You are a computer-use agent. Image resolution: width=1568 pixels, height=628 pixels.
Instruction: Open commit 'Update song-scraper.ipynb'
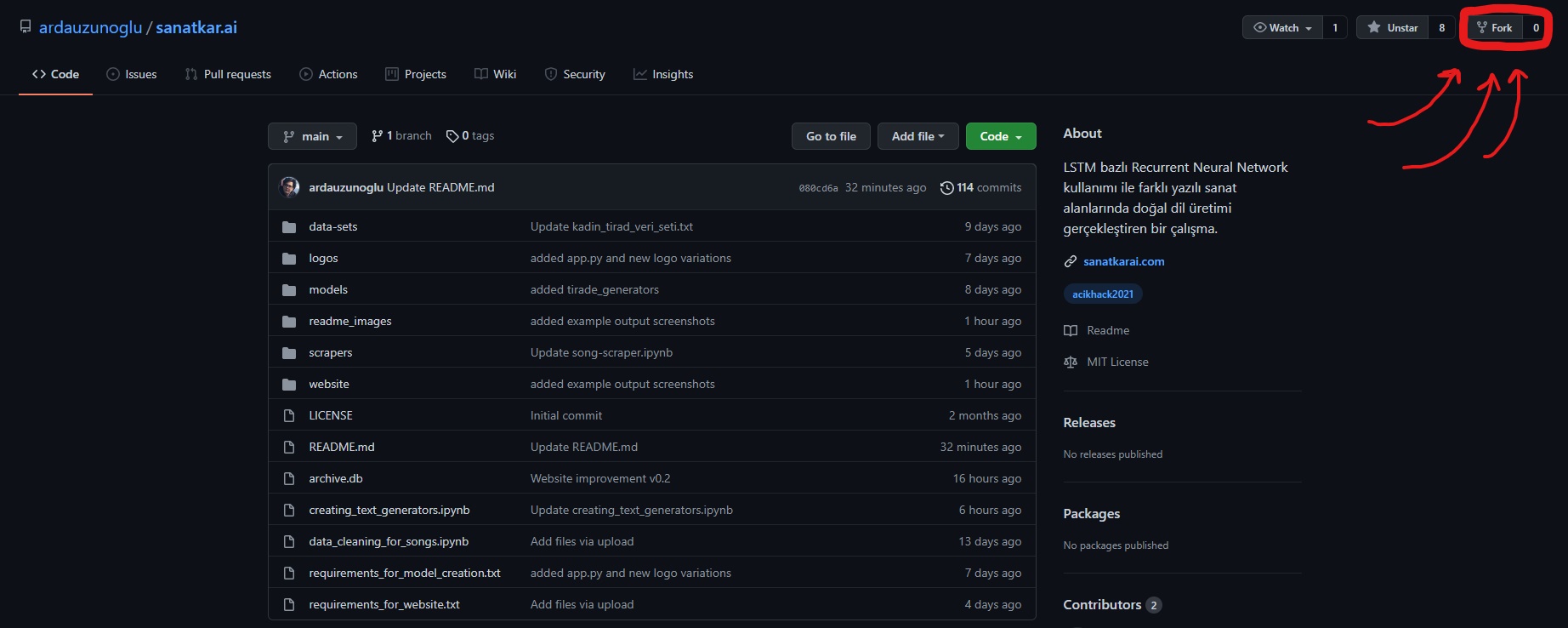click(x=601, y=352)
